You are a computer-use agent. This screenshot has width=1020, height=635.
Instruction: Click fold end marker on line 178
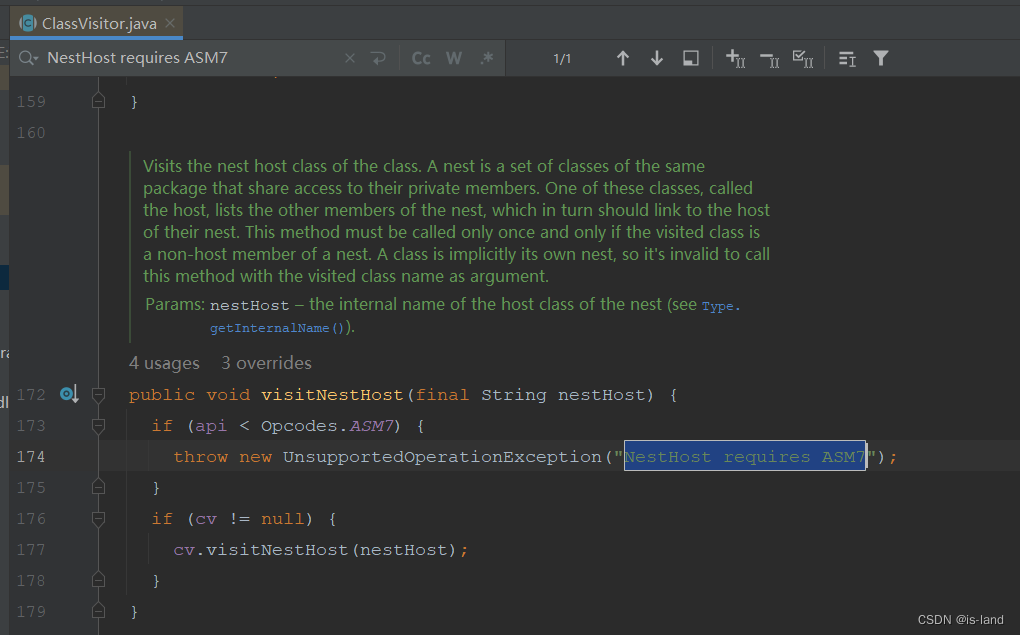tap(98, 580)
